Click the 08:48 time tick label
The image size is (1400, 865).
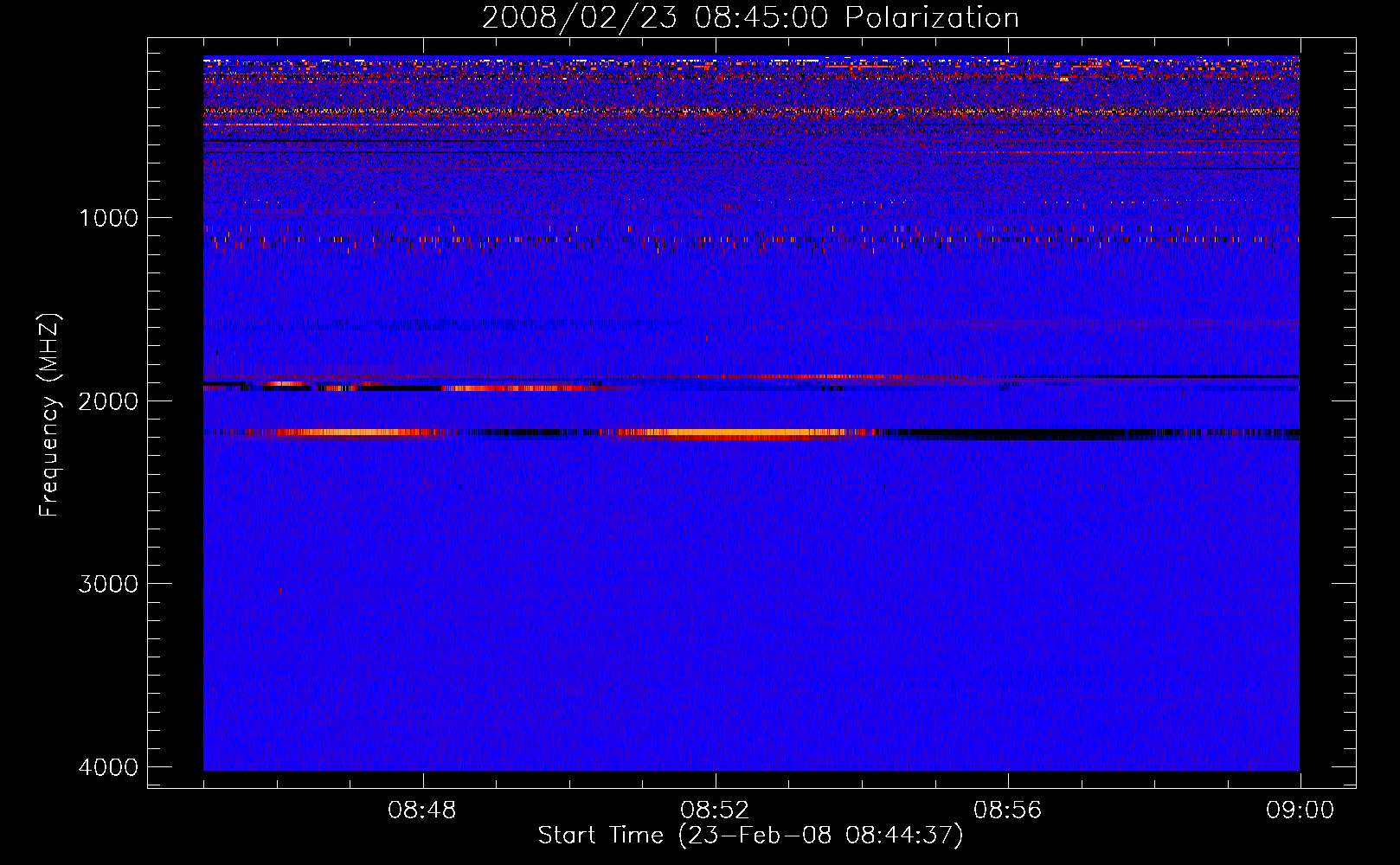(x=422, y=811)
